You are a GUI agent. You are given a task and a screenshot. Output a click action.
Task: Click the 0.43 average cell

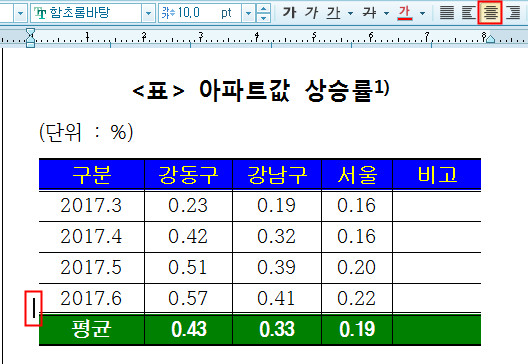pos(189,330)
